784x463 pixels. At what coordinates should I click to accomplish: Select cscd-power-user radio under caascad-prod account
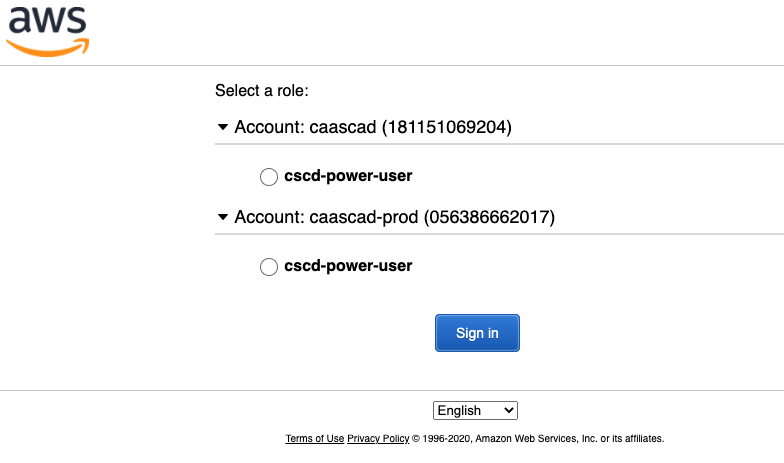(x=268, y=266)
